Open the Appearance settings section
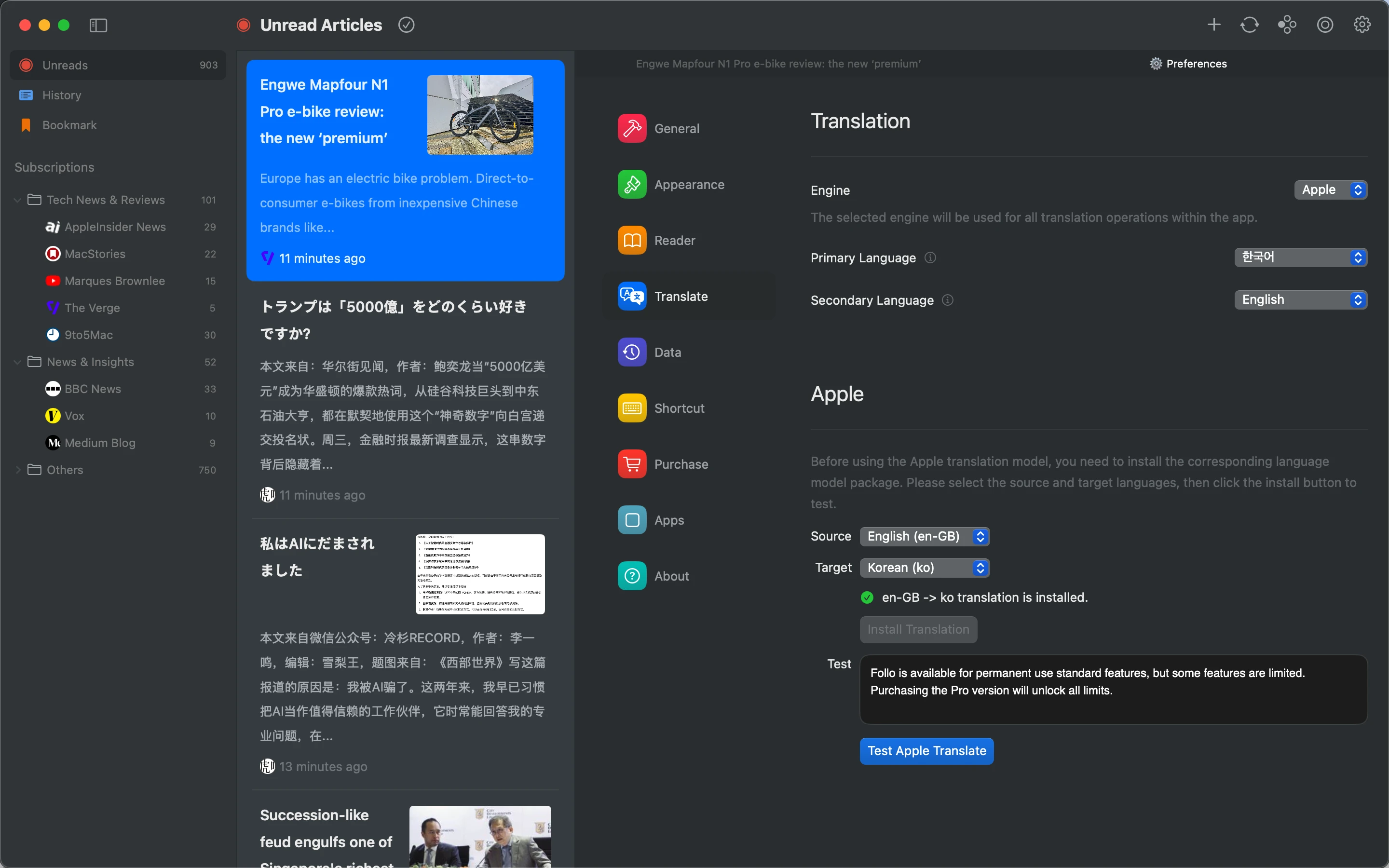Screen dimensions: 1389x868 (690, 184)
